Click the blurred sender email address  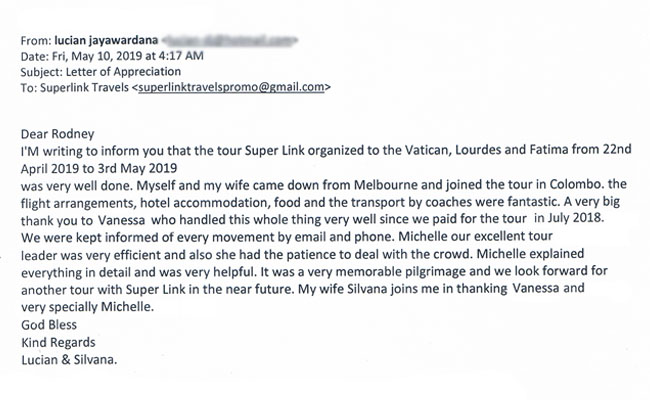(230, 40)
